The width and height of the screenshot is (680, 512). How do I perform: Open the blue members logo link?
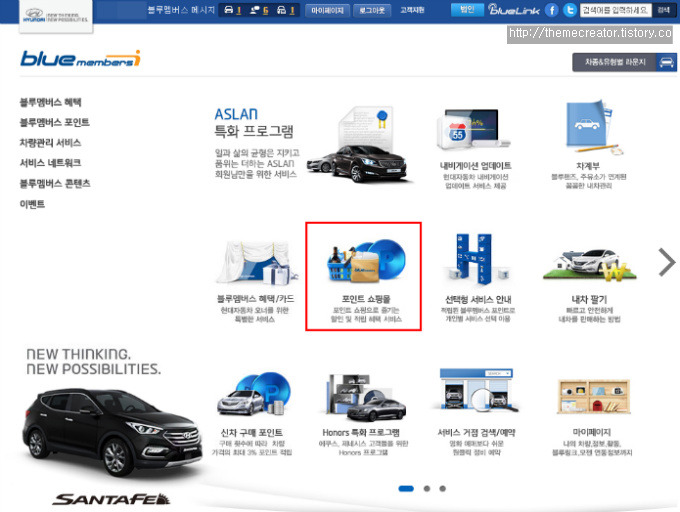[81, 59]
